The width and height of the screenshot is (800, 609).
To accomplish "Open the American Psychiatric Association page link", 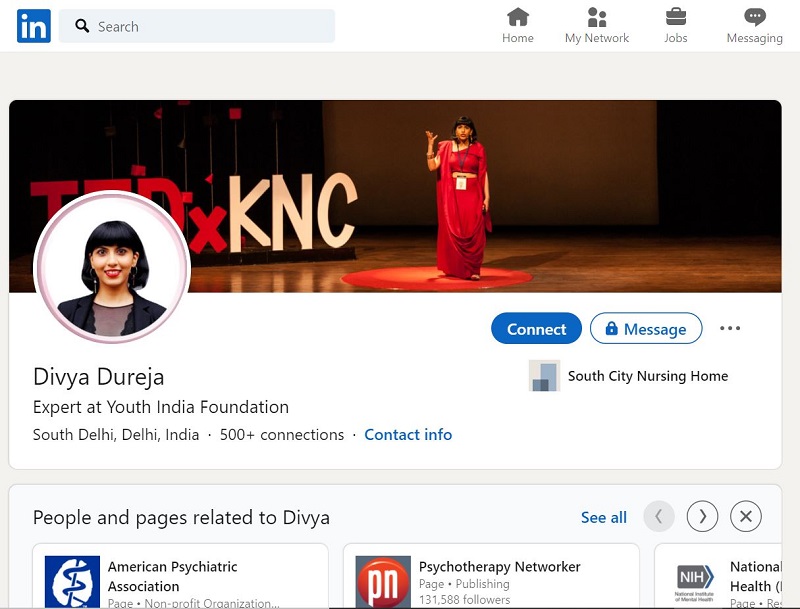I will tap(172, 576).
